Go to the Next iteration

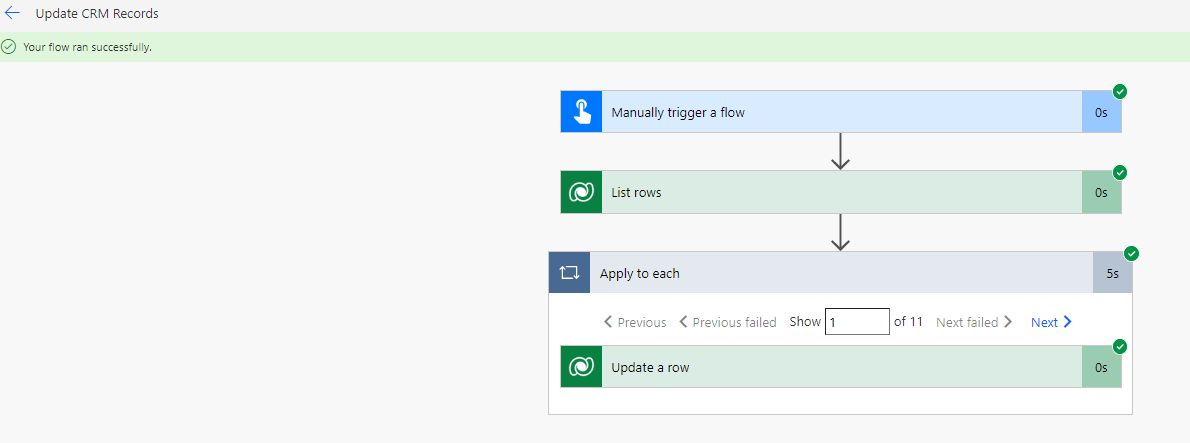click(1051, 322)
